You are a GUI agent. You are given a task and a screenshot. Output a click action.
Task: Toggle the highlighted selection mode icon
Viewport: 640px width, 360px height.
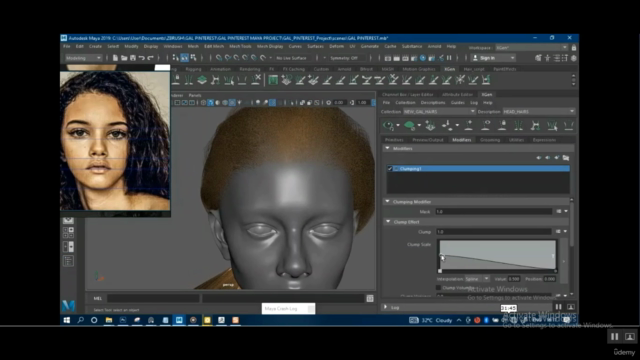(x=184, y=58)
